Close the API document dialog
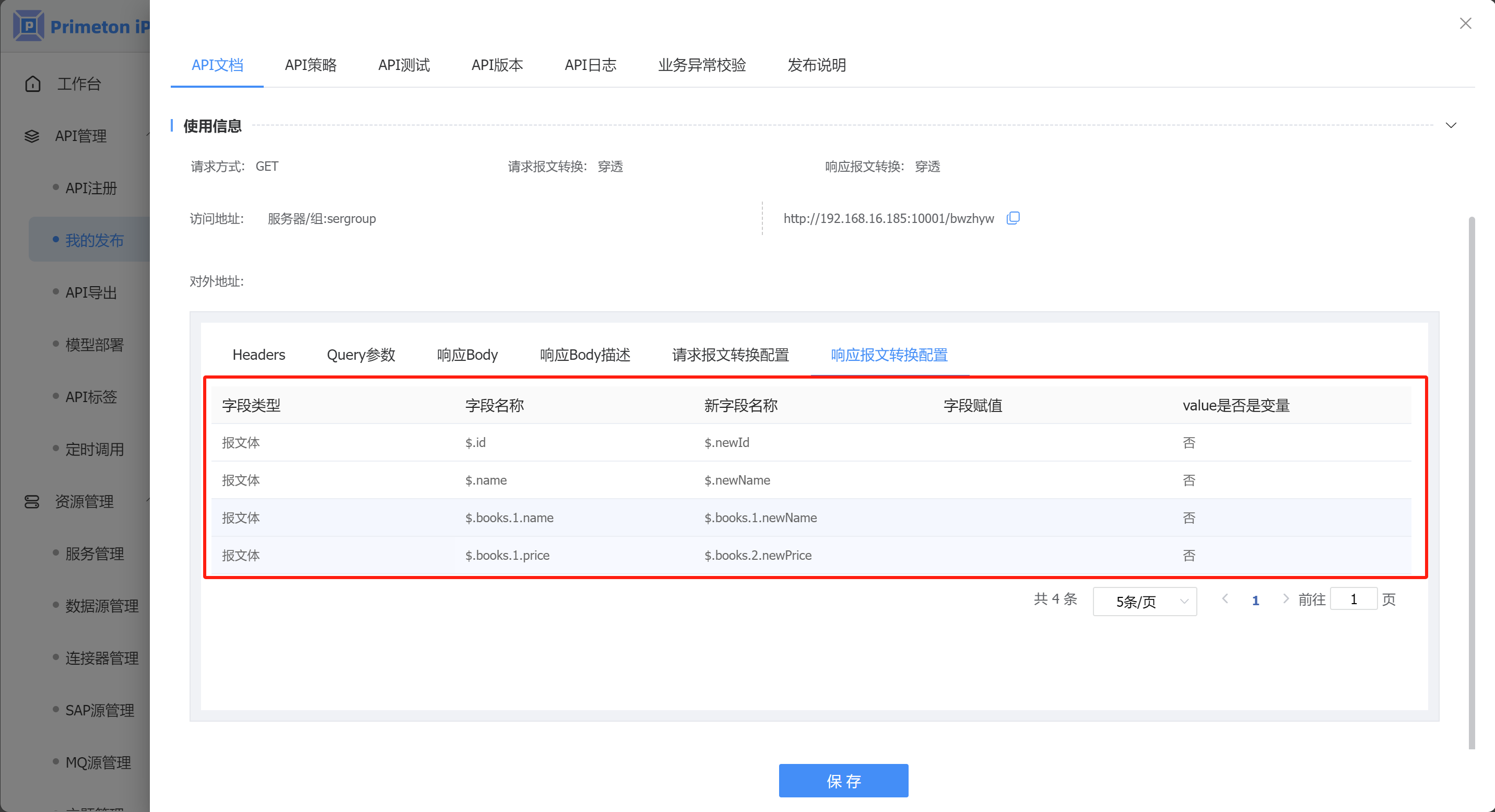The image size is (1495, 812). pos(1465,23)
